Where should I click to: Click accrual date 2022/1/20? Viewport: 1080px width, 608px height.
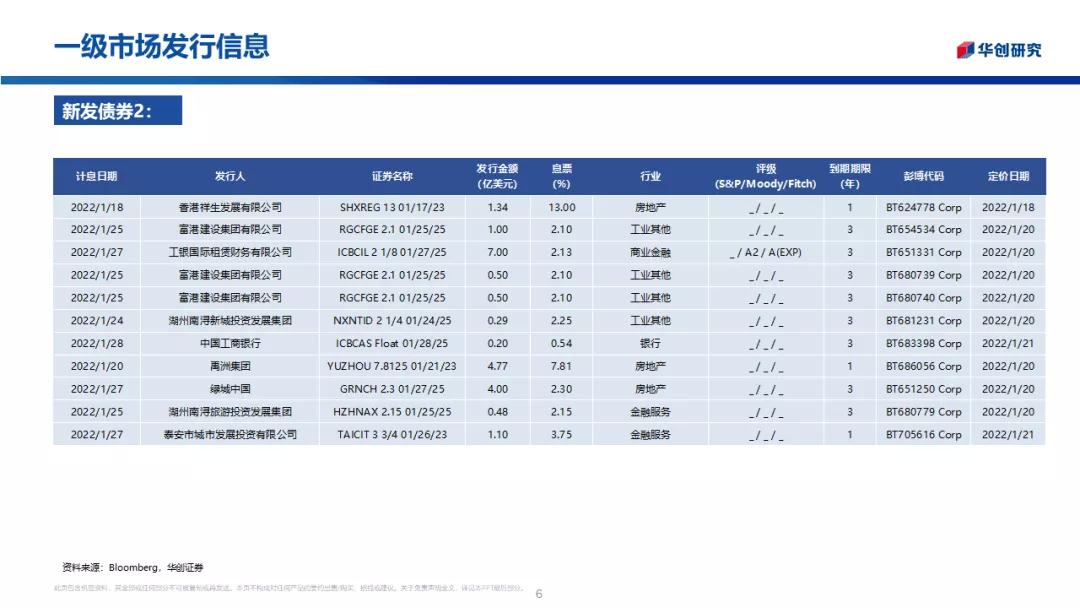96,366
